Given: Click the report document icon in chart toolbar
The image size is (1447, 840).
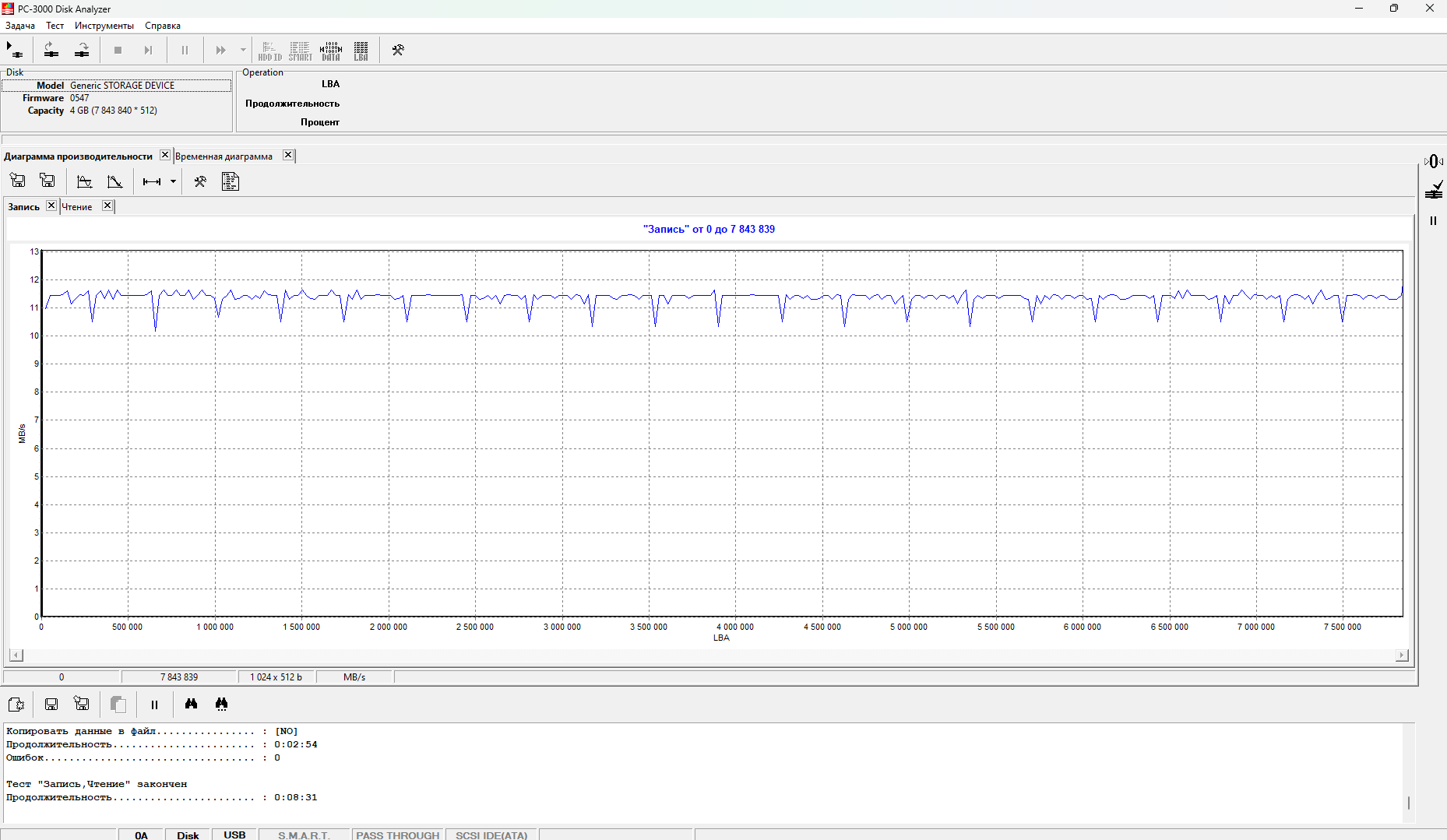Looking at the screenshot, I should tap(230, 181).
